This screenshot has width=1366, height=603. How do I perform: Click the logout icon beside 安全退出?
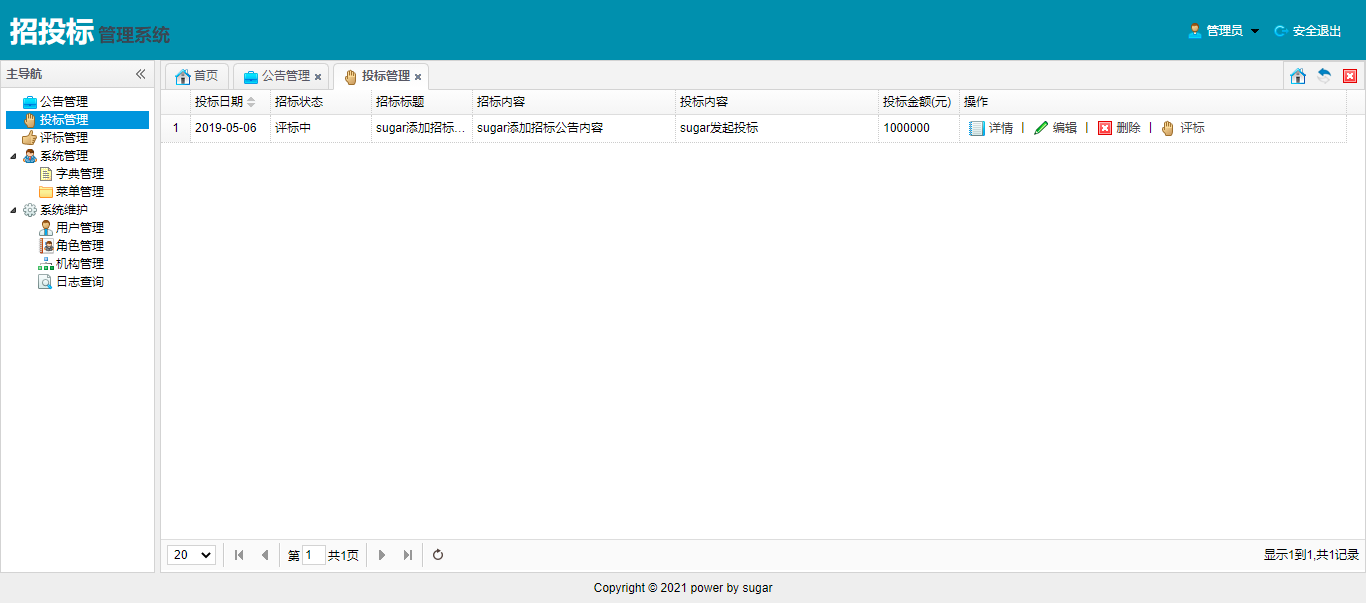(x=1280, y=31)
